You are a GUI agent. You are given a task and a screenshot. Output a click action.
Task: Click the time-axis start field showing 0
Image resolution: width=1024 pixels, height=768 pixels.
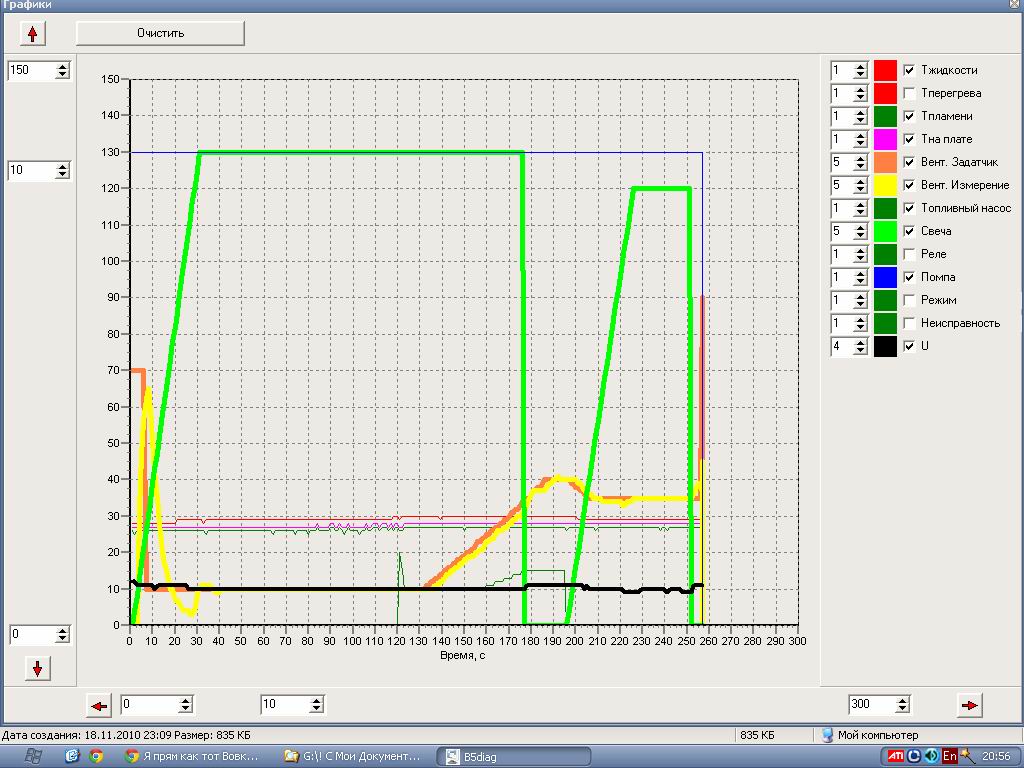point(157,705)
